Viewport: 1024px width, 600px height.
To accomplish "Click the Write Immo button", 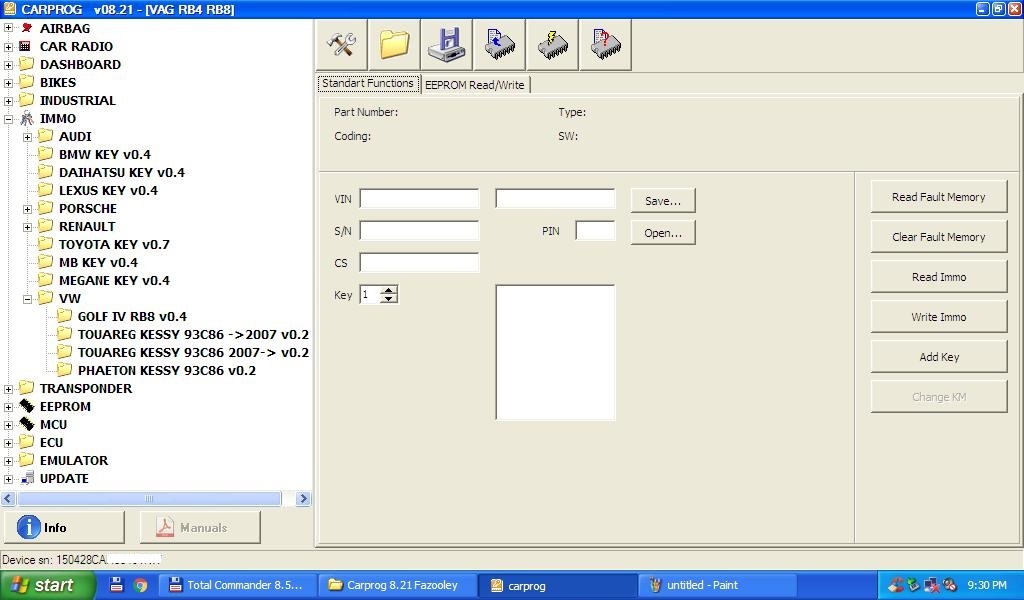I will (938, 317).
